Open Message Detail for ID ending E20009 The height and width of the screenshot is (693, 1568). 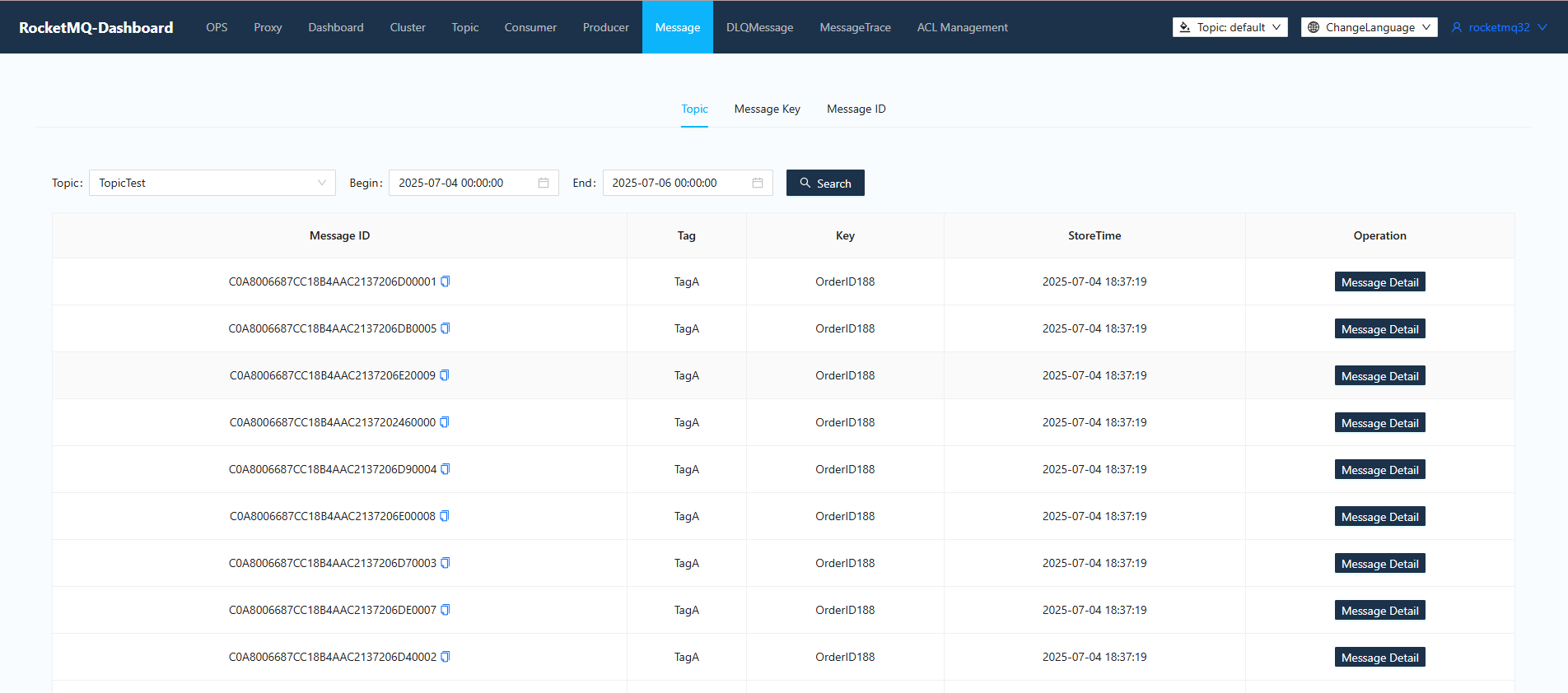pos(1380,375)
